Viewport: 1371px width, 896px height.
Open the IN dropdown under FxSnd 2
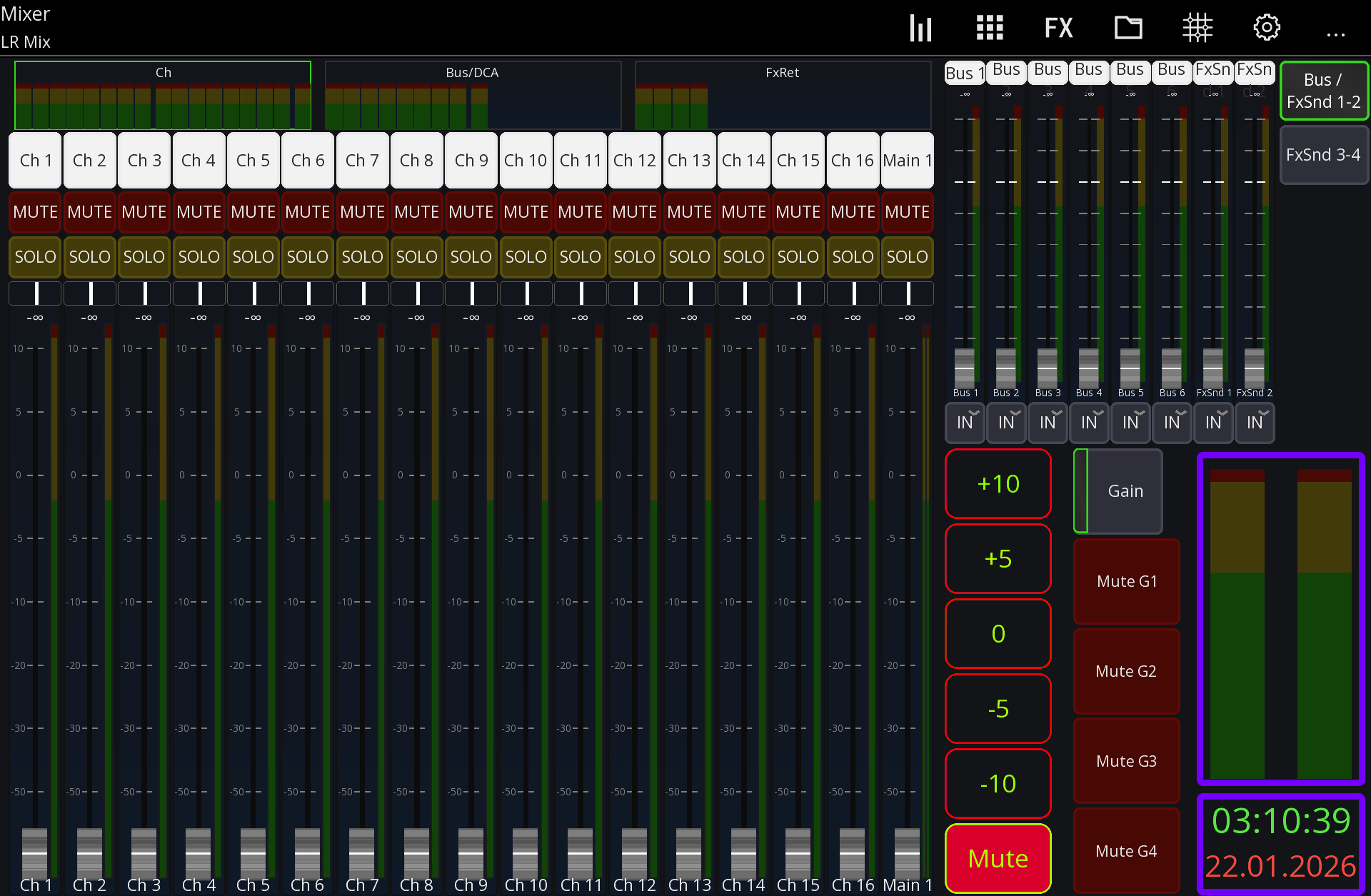point(1255,423)
